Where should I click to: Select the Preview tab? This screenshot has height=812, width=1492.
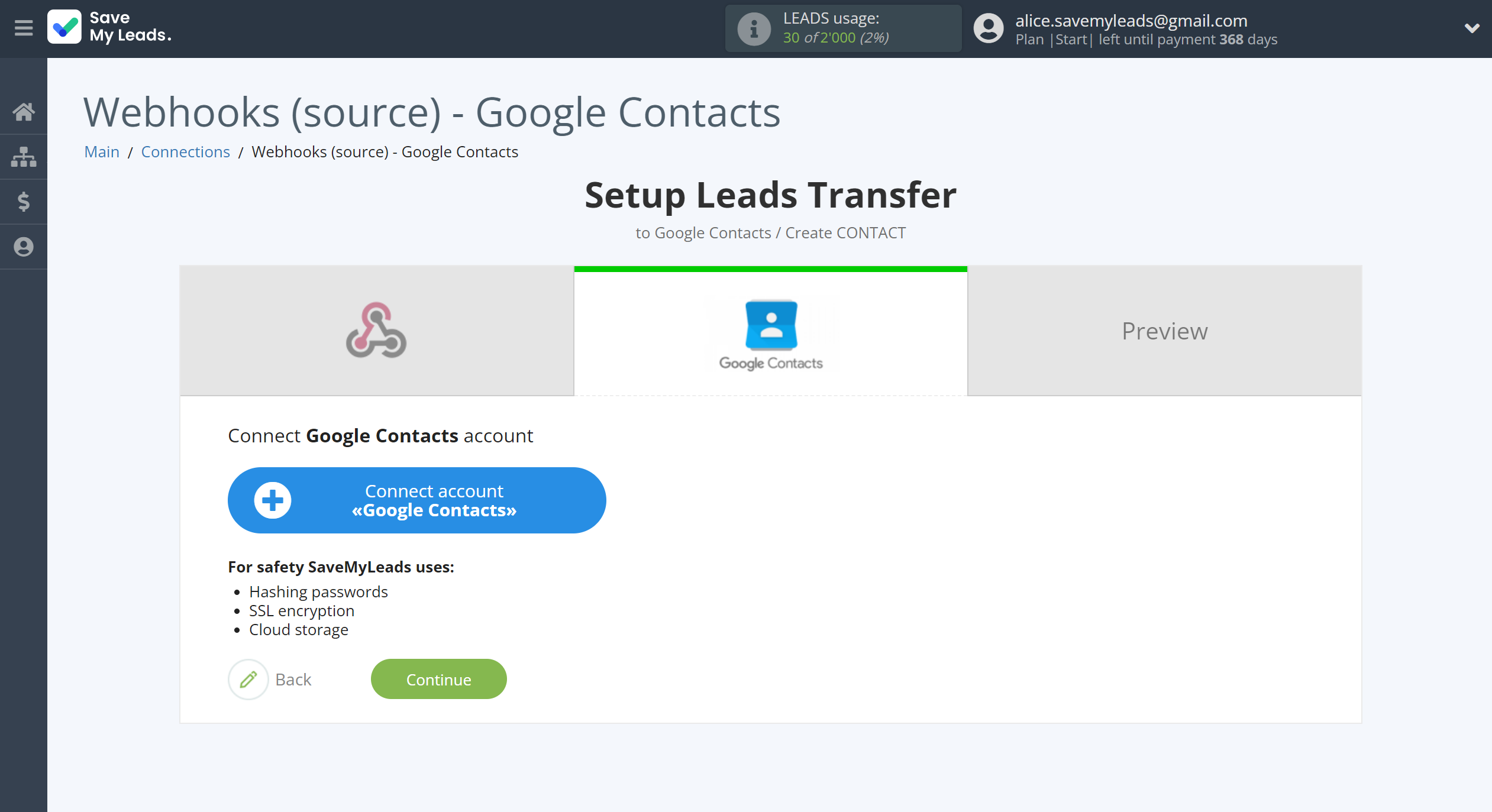click(1164, 330)
